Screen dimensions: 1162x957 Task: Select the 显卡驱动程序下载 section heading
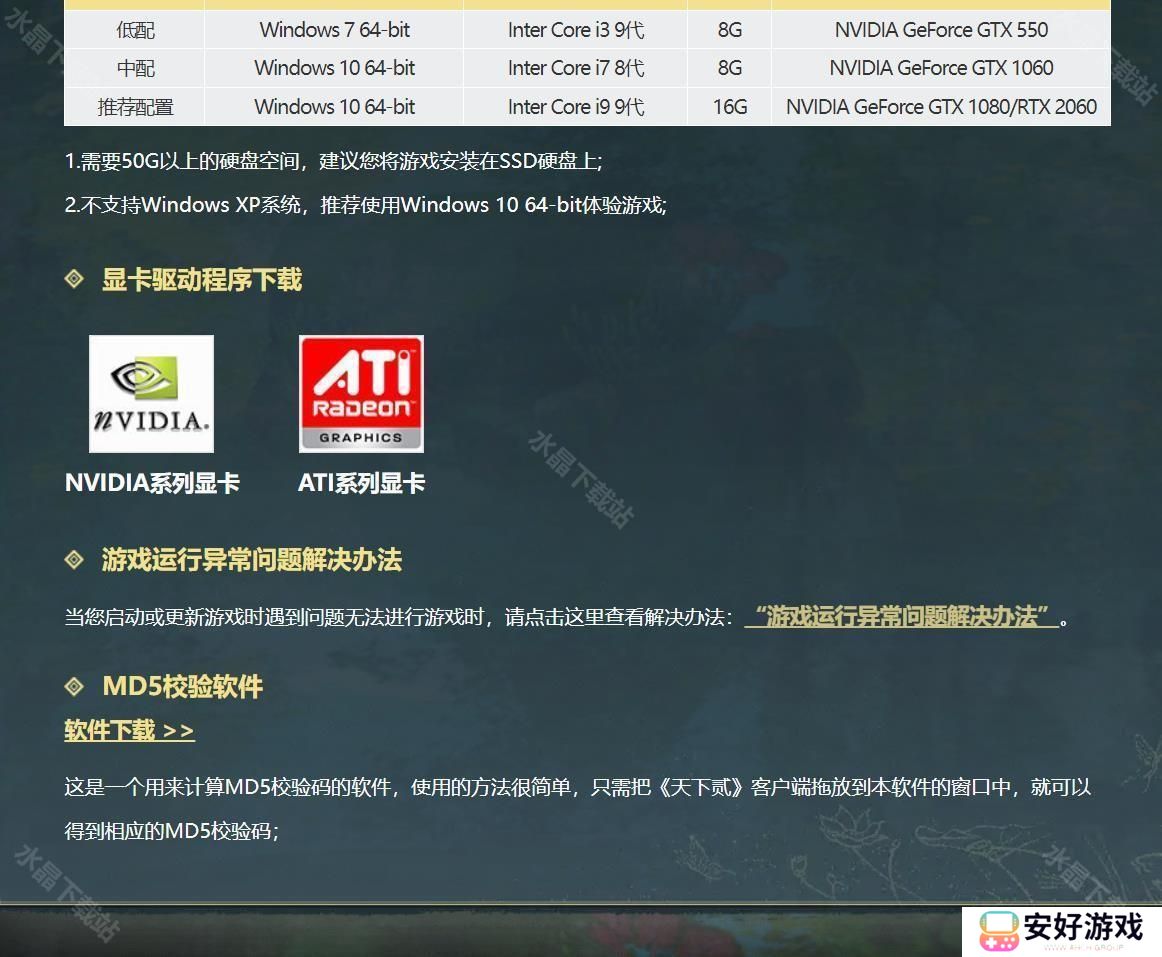click(201, 280)
